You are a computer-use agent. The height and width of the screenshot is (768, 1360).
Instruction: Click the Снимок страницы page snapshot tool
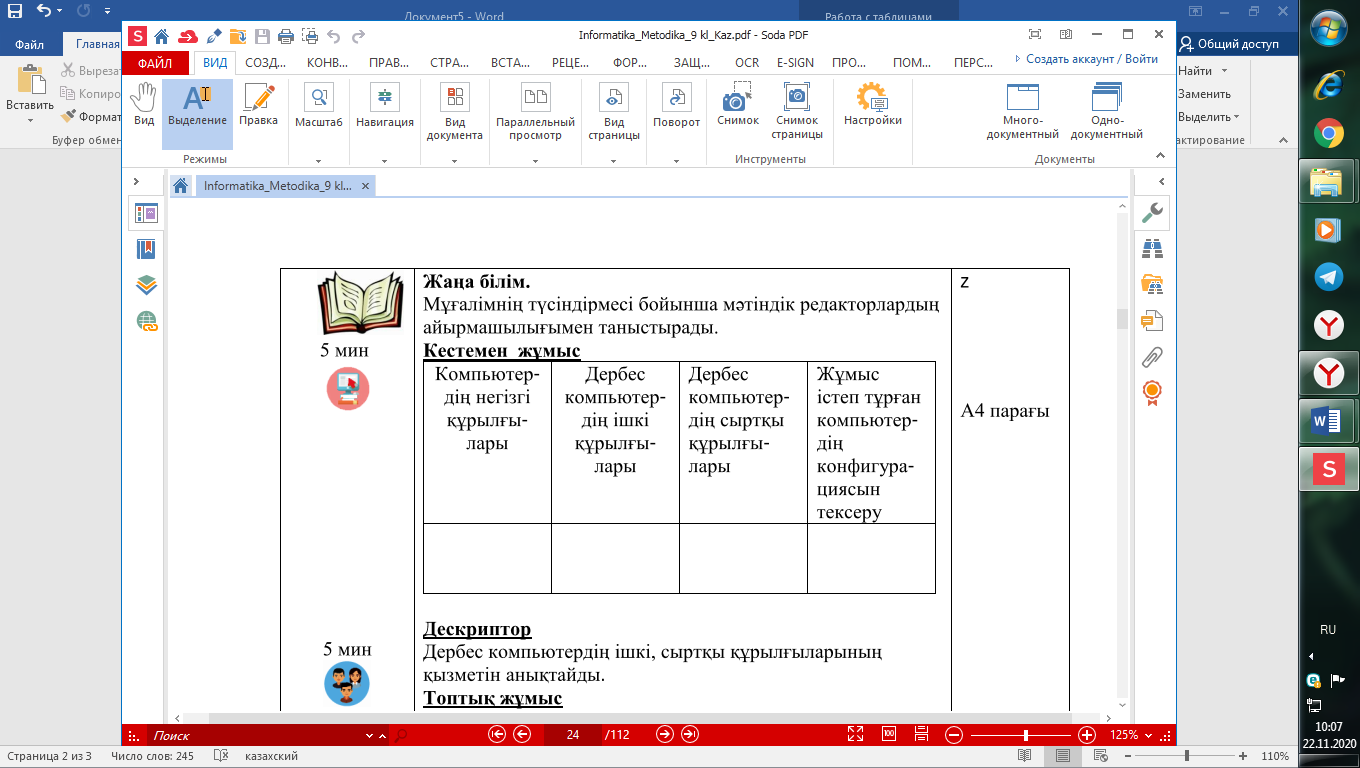tap(797, 112)
